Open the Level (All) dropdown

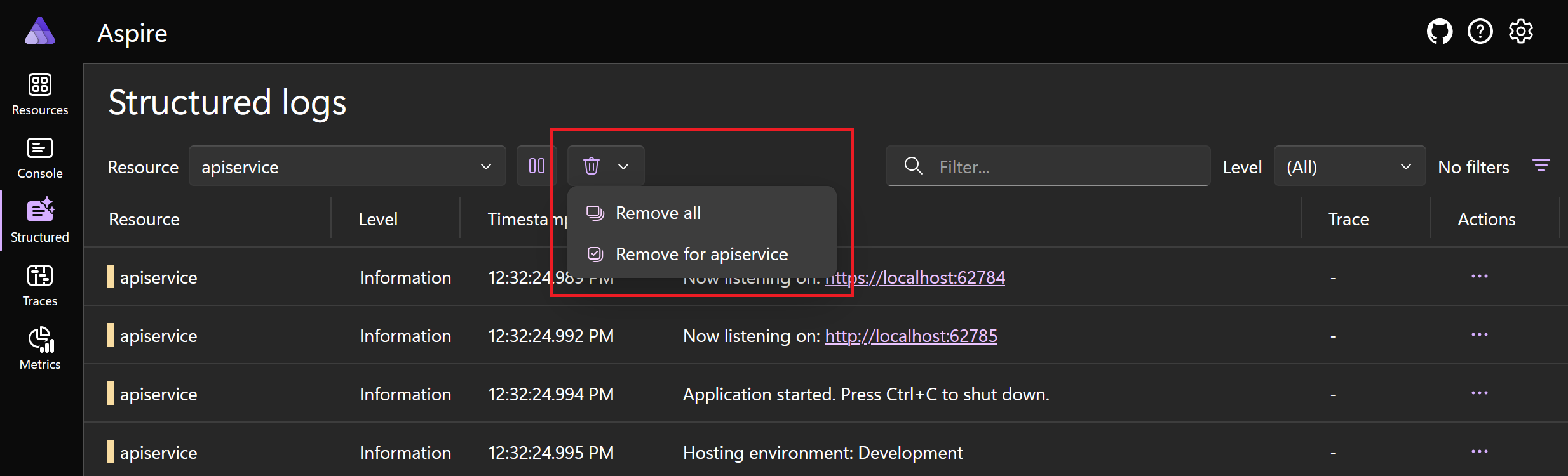click(1349, 166)
